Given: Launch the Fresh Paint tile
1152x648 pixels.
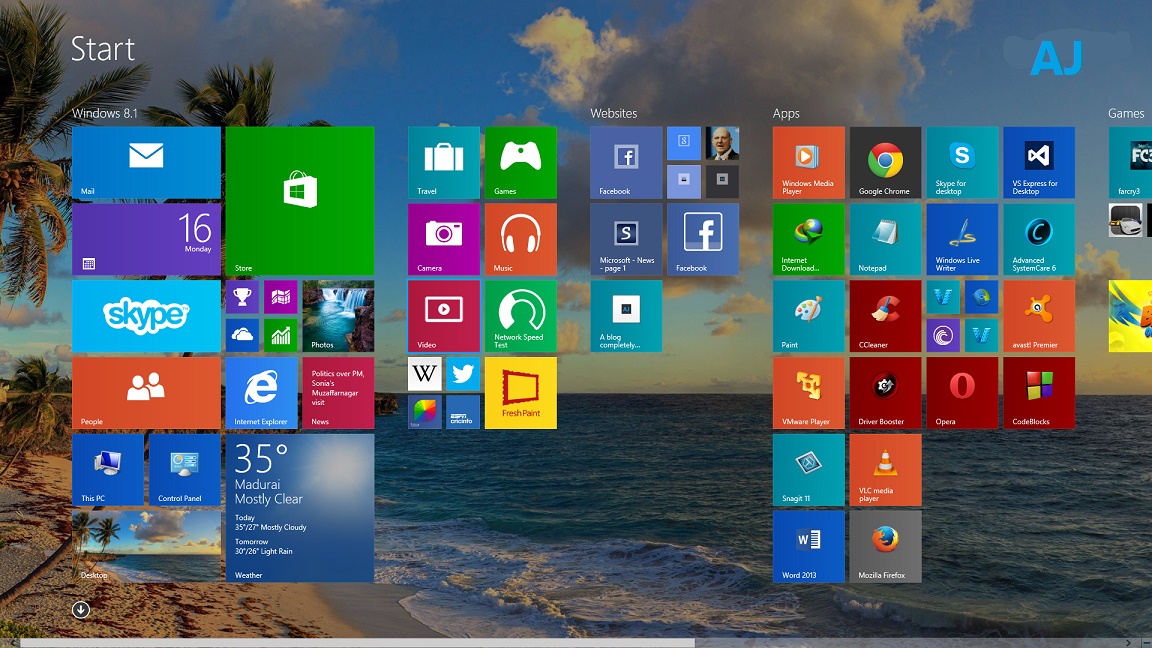Looking at the screenshot, I should (521, 393).
